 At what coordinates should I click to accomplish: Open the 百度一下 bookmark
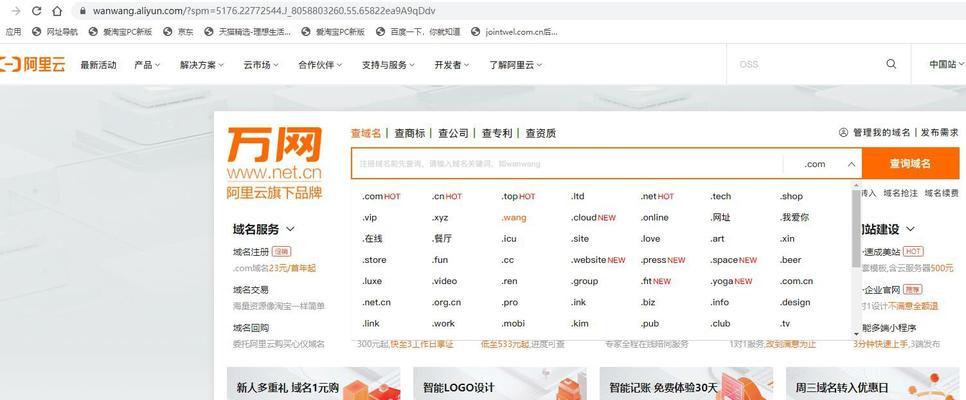(x=417, y=32)
